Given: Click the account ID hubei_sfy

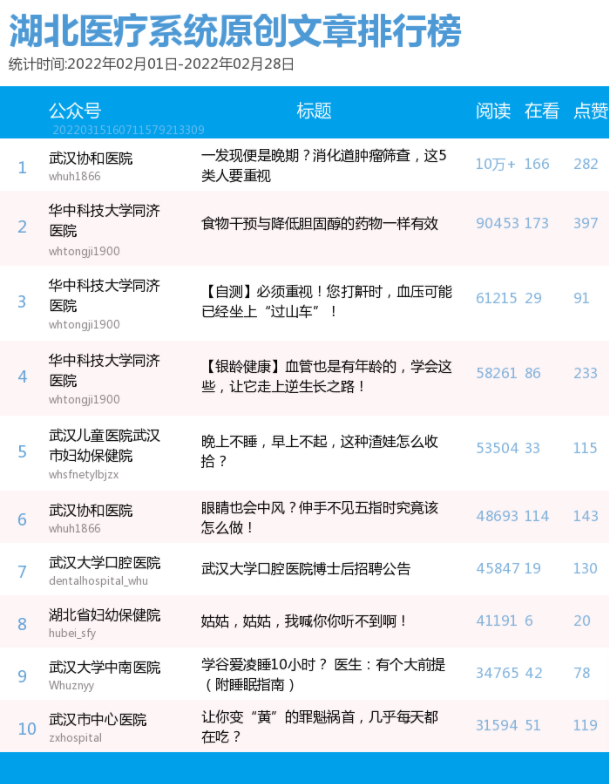Looking at the screenshot, I should pos(72,634).
